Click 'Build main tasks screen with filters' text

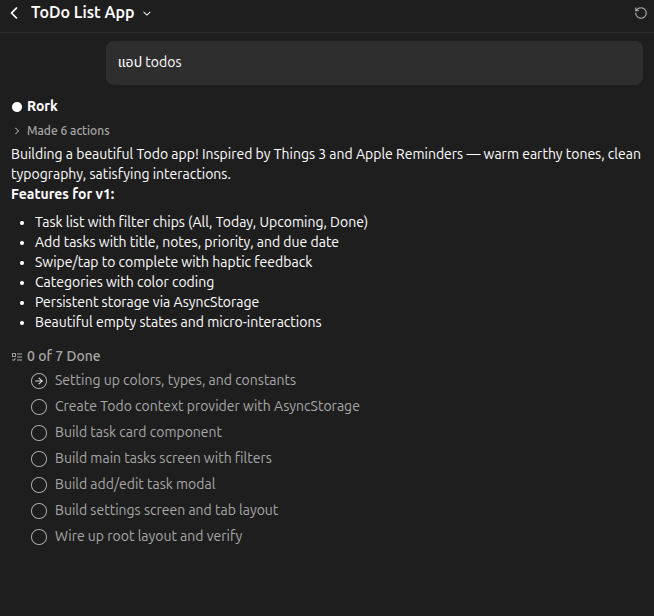point(163,458)
